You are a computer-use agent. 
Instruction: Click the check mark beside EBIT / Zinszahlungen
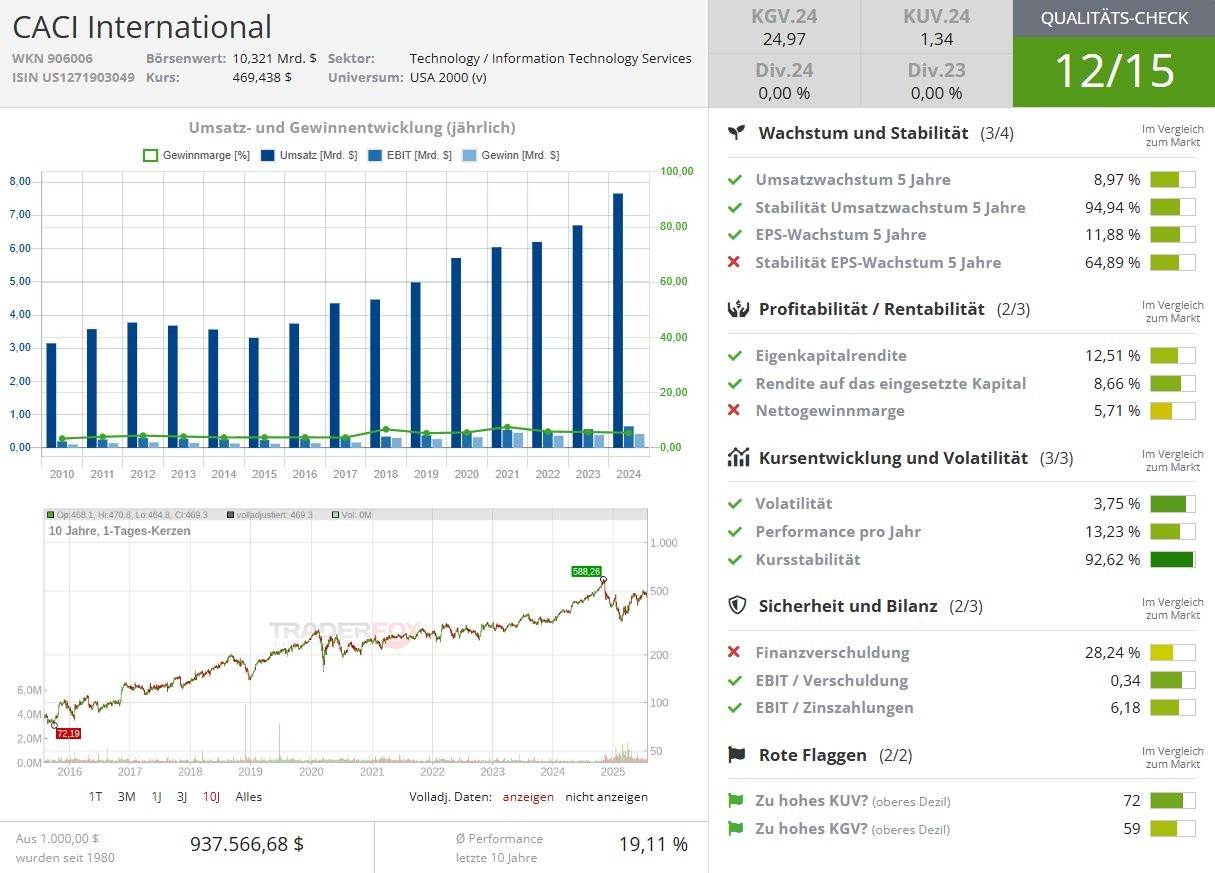tap(735, 707)
